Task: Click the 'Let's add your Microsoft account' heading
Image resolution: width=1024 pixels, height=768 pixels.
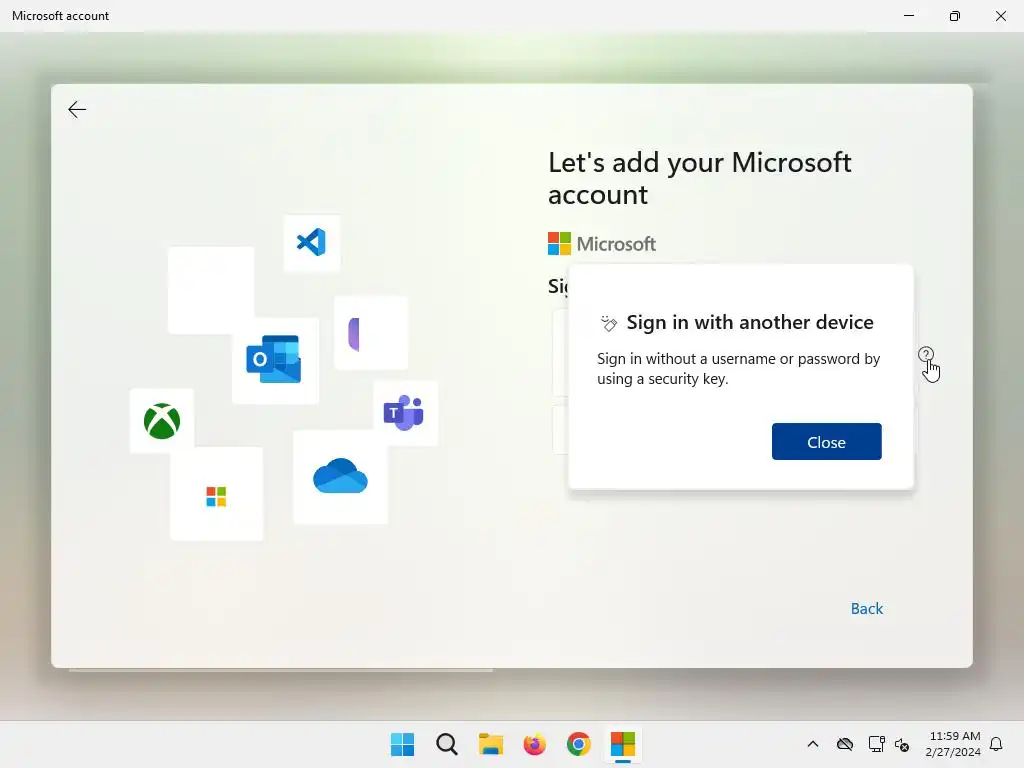Action: pos(699,178)
